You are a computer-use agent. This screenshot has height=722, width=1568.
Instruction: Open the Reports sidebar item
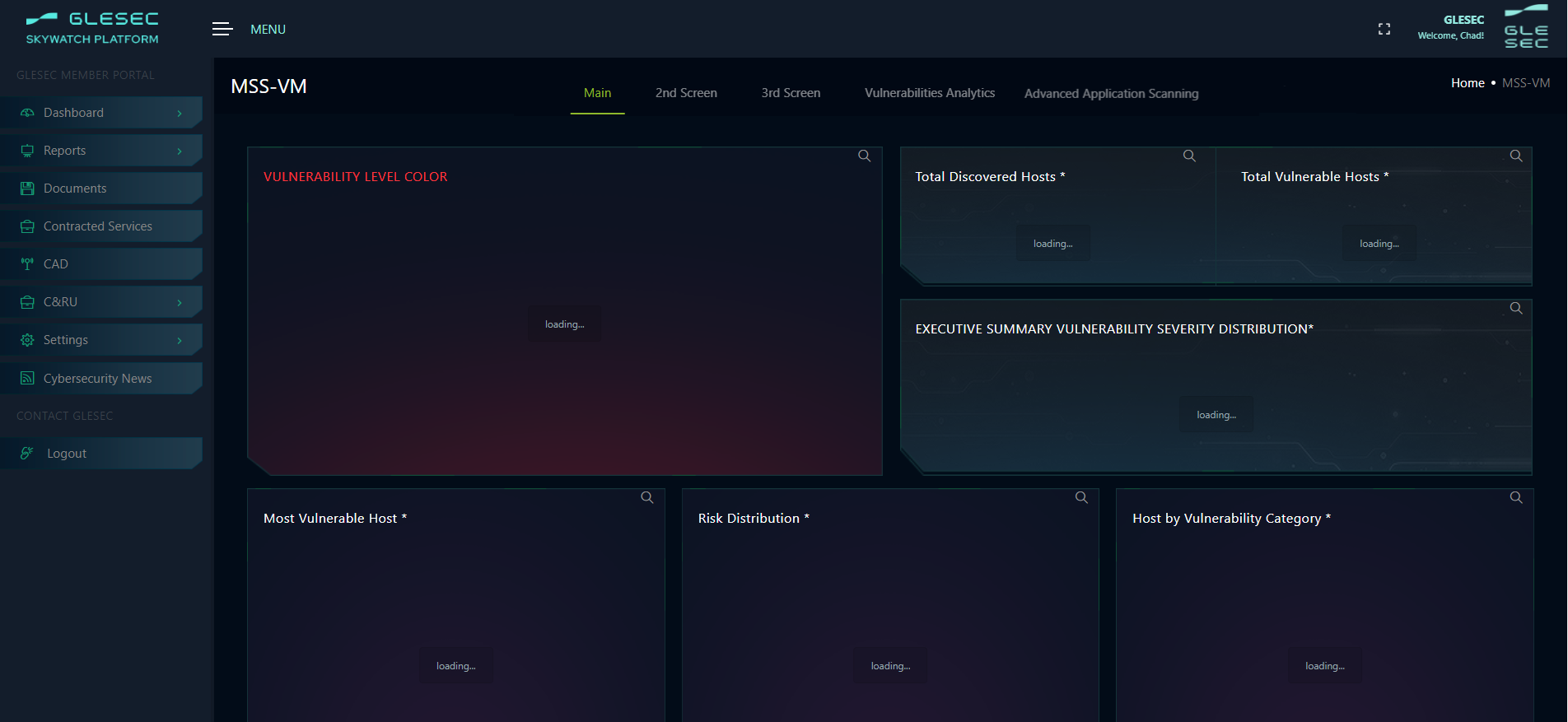[x=101, y=151]
